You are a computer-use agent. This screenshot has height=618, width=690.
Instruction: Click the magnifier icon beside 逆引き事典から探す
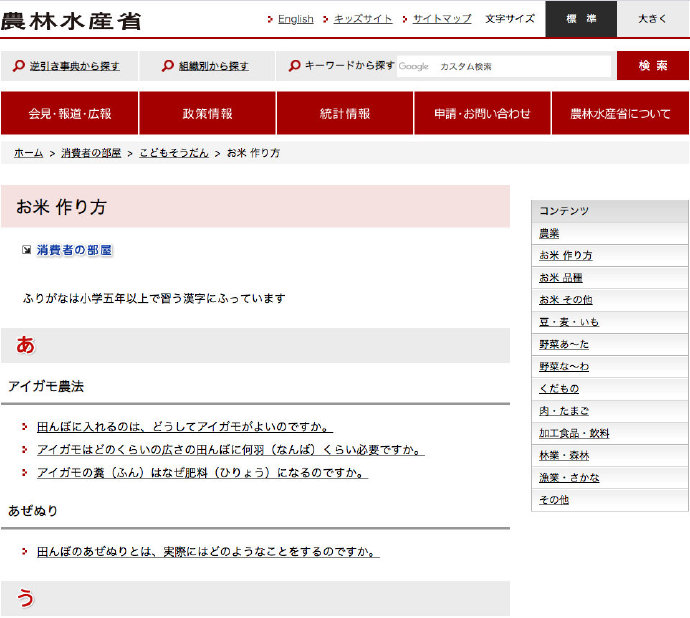pyautogui.click(x=18, y=66)
